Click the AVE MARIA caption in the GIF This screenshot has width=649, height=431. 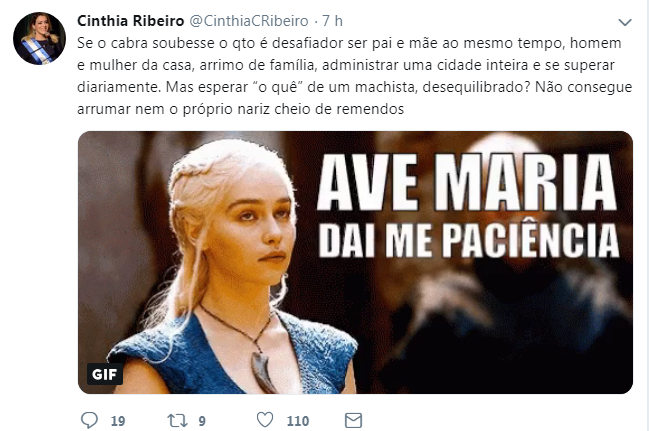click(467, 183)
